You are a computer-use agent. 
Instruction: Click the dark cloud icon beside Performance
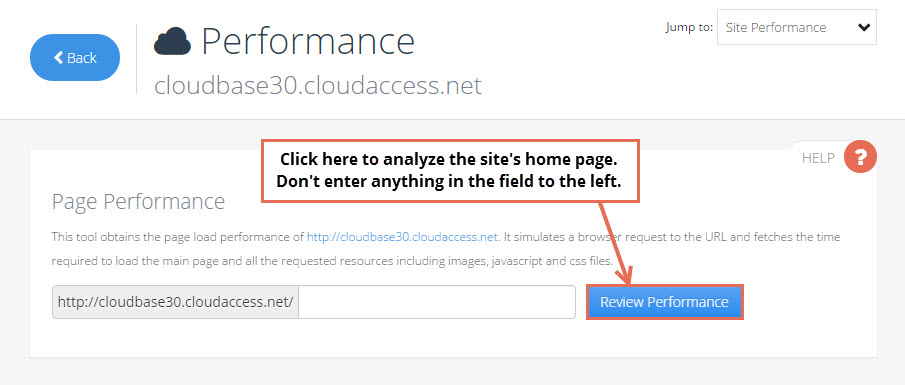click(x=172, y=41)
